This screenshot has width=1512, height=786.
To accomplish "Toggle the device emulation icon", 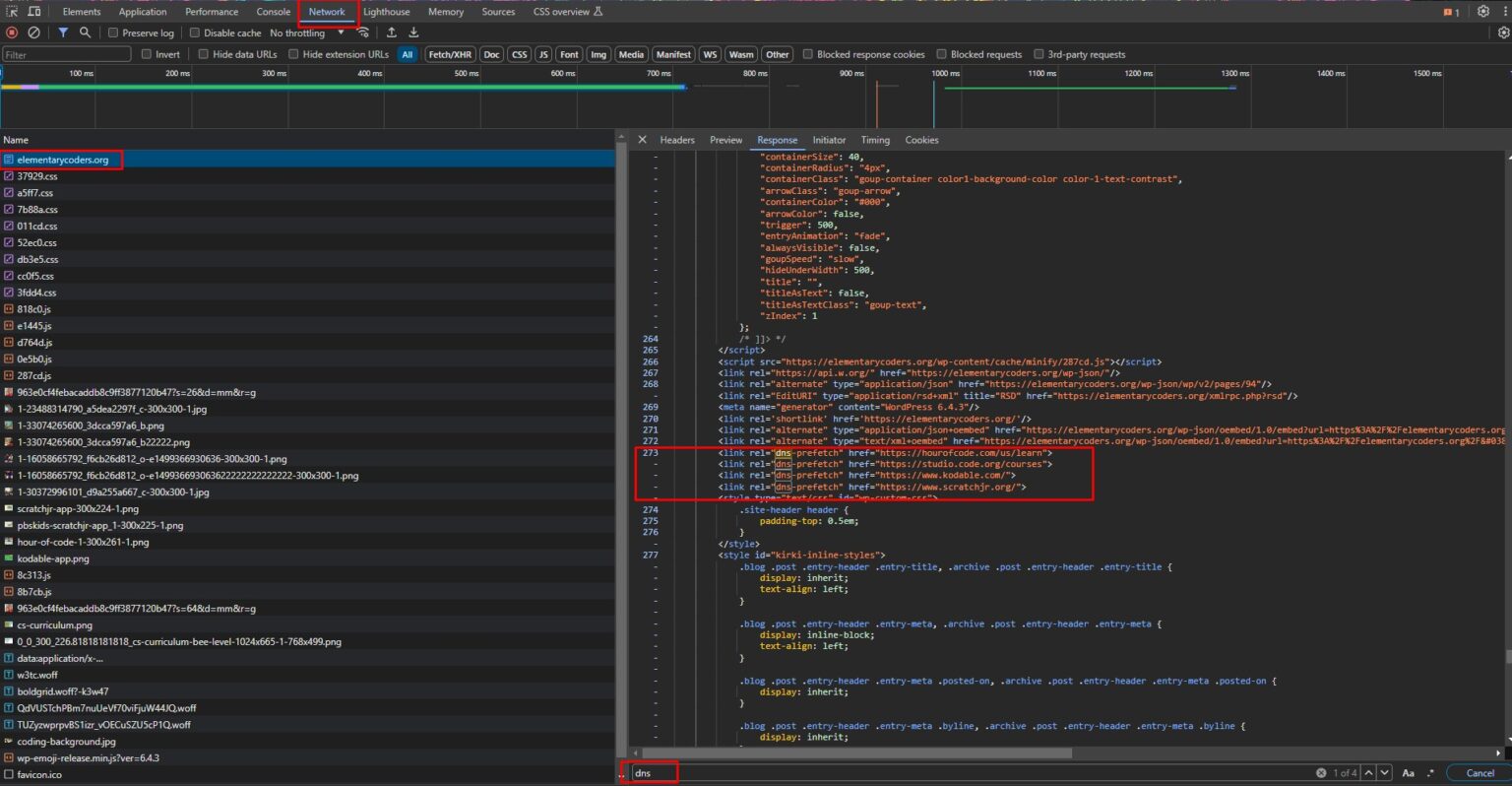I will pos(35,11).
